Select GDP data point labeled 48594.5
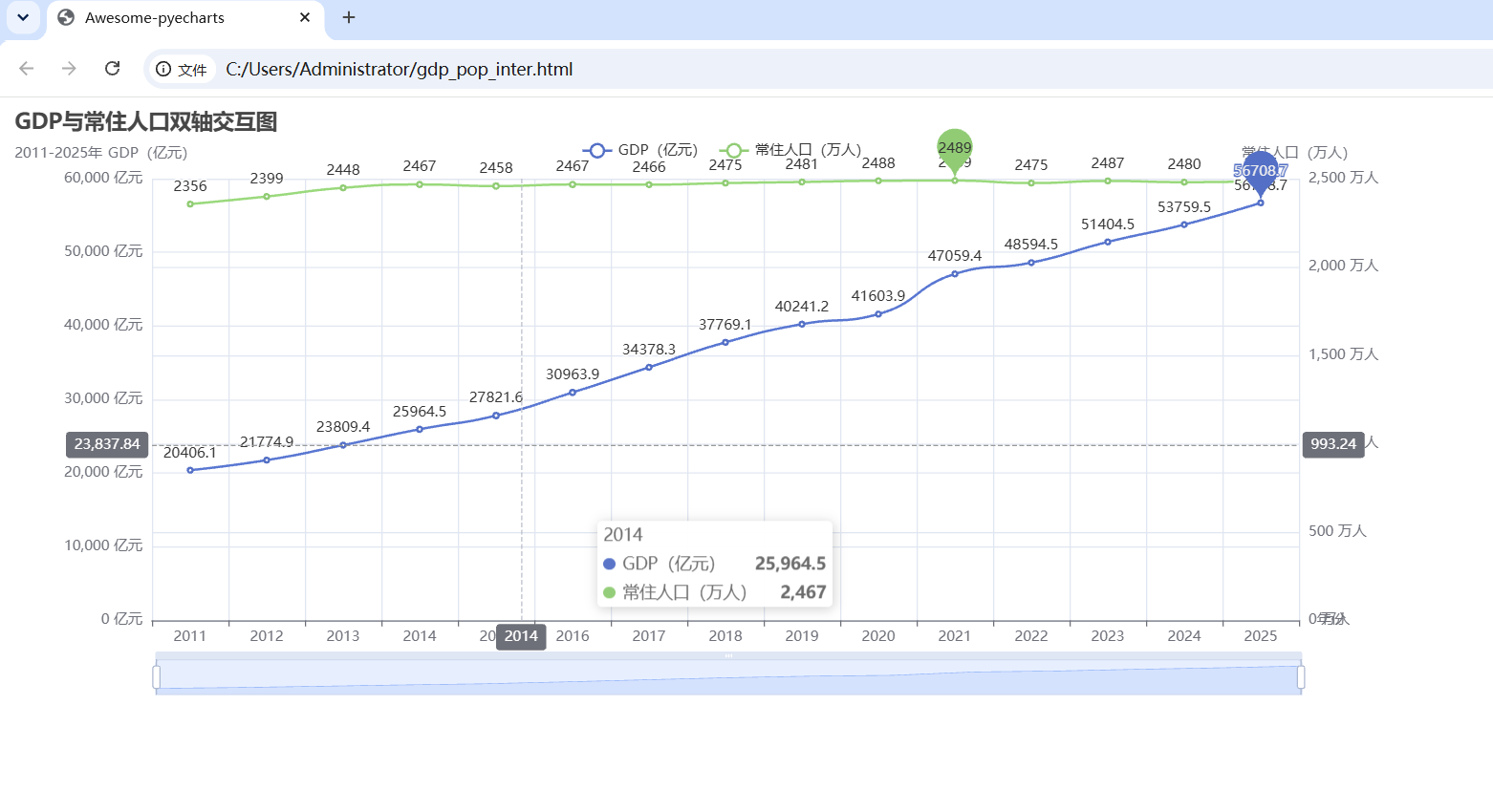The width and height of the screenshot is (1493, 812). (x=1031, y=263)
